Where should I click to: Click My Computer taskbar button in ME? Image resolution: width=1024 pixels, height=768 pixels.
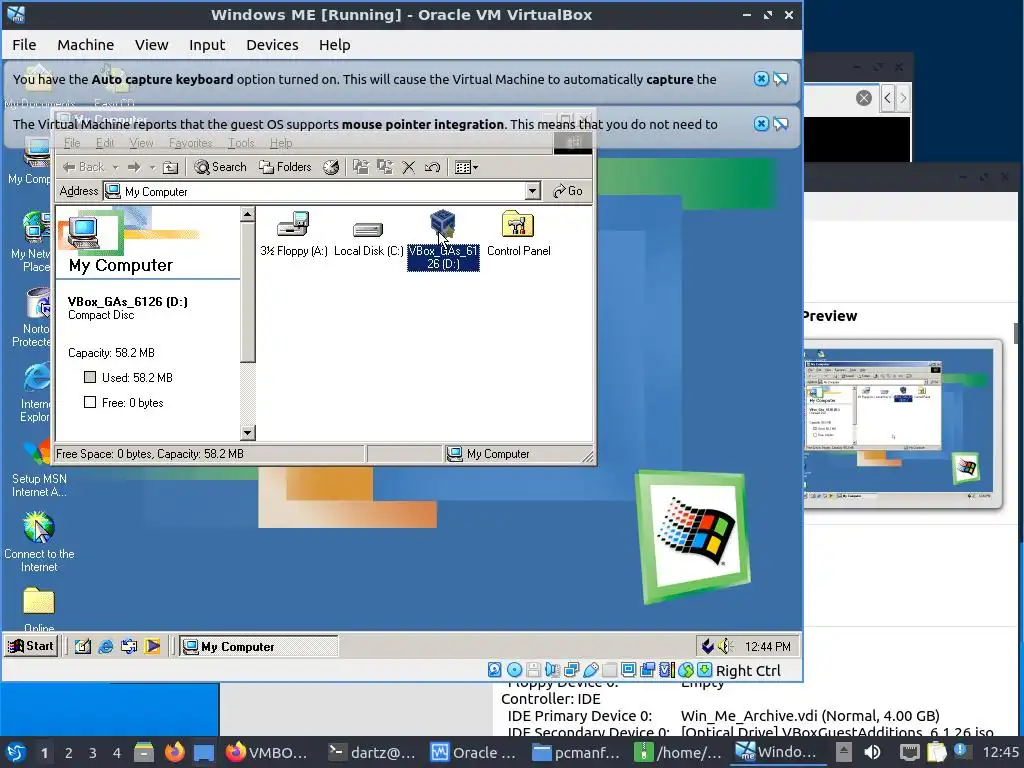pyautogui.click(x=259, y=647)
